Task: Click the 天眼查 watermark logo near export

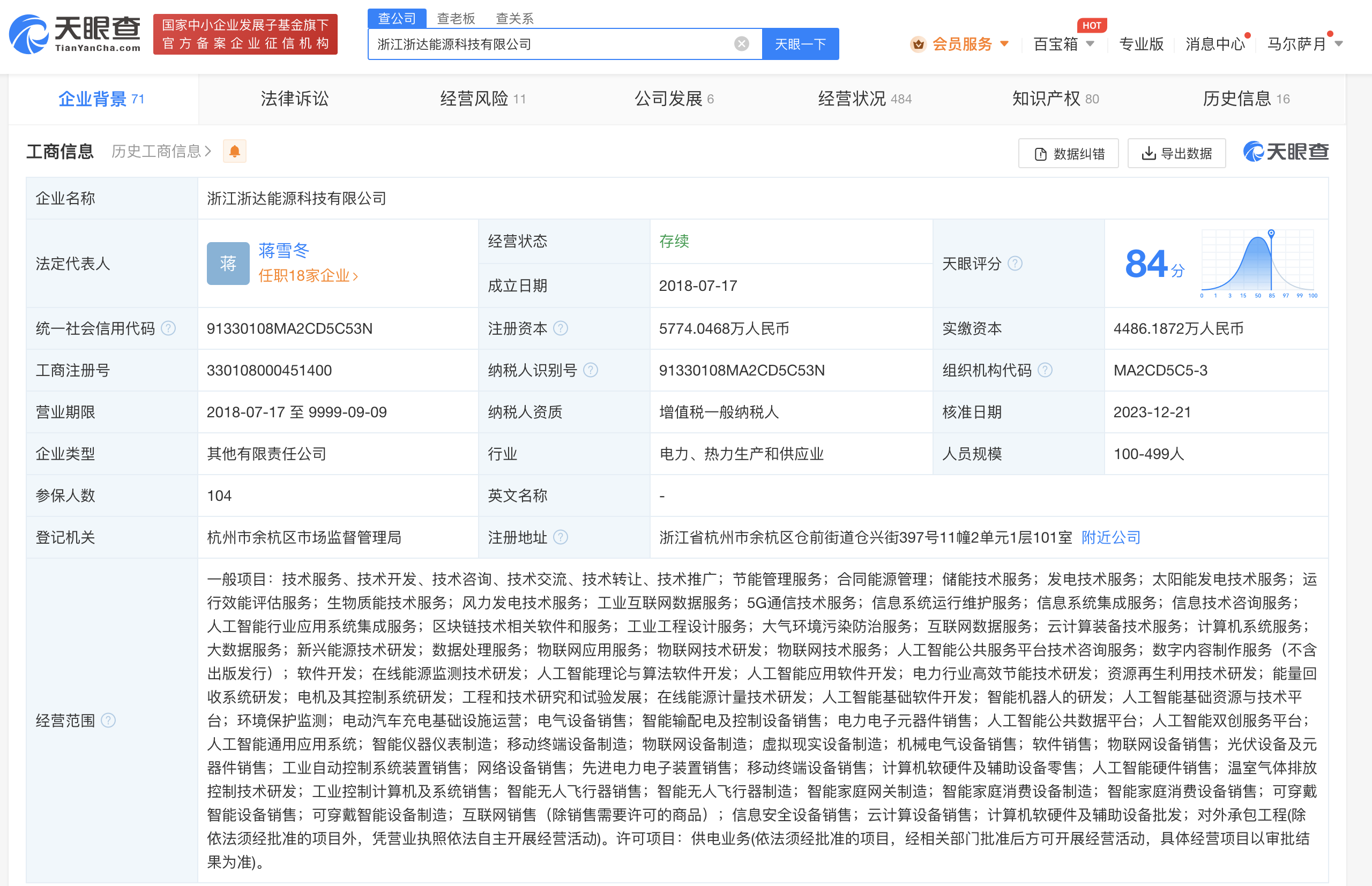Action: (x=1286, y=152)
